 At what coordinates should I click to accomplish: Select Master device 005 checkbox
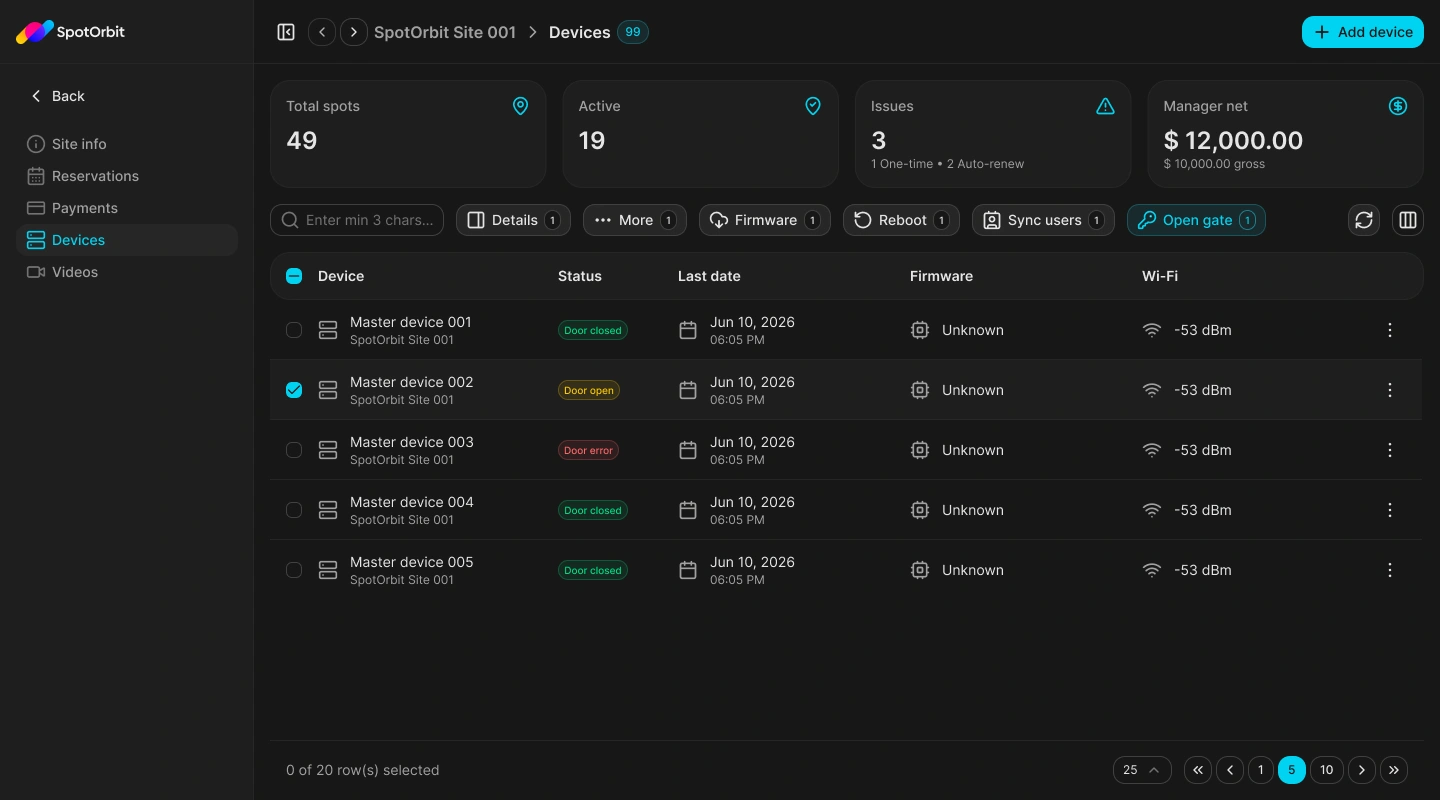pos(294,570)
